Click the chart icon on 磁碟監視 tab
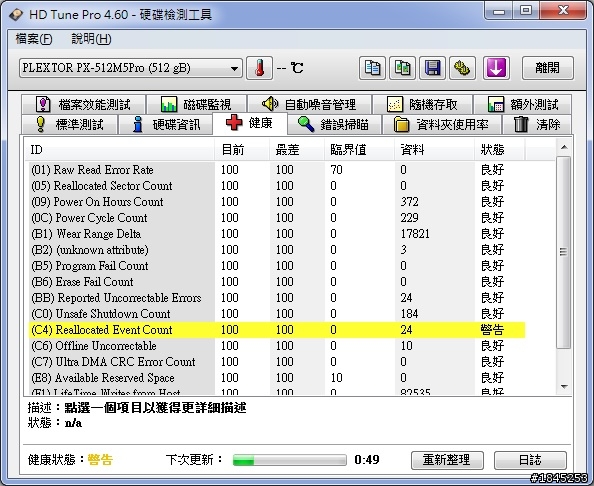Screen dimensions: 594x486 click(169, 104)
